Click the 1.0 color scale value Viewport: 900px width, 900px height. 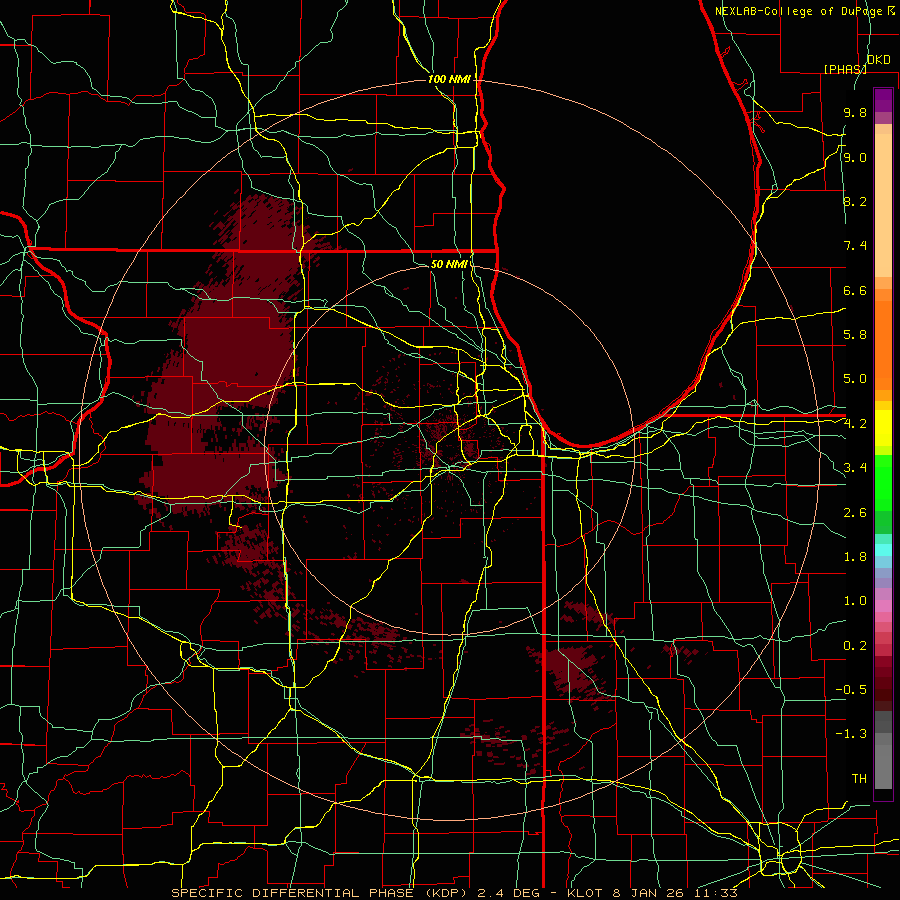click(855, 601)
